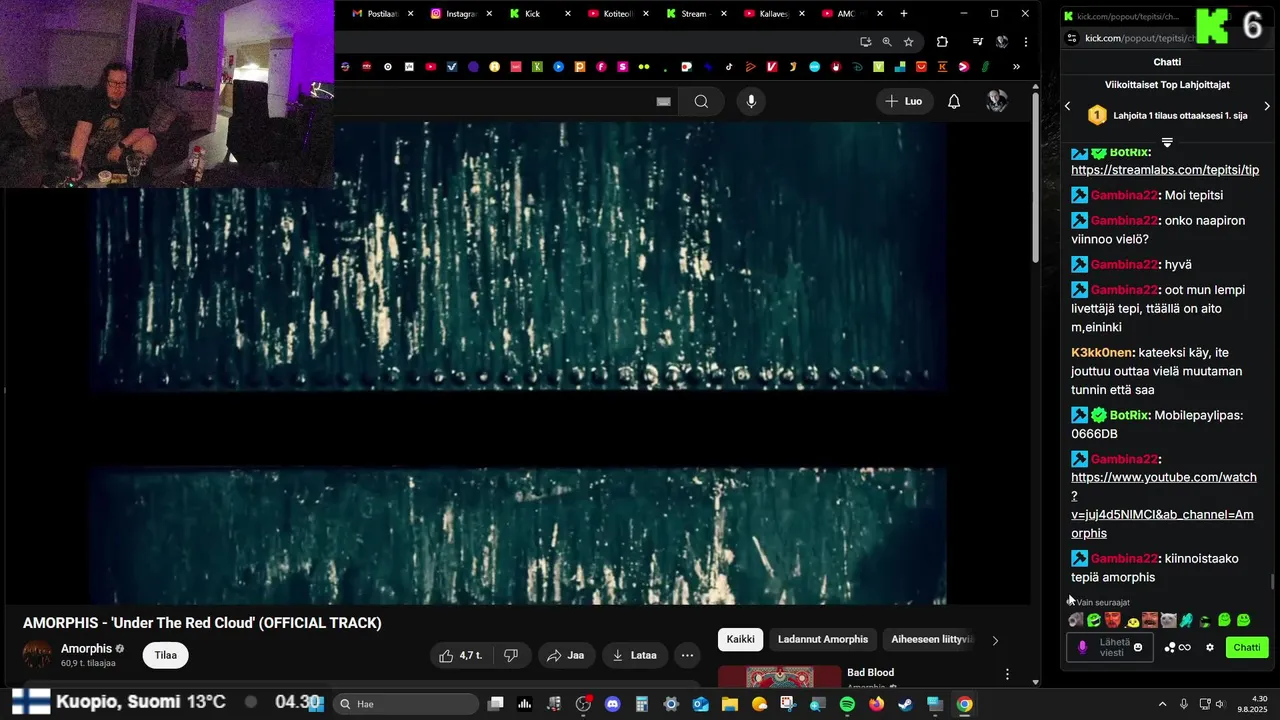Open the Amorphis channel name link
The width and height of the screenshot is (1280, 720).
(x=86, y=649)
